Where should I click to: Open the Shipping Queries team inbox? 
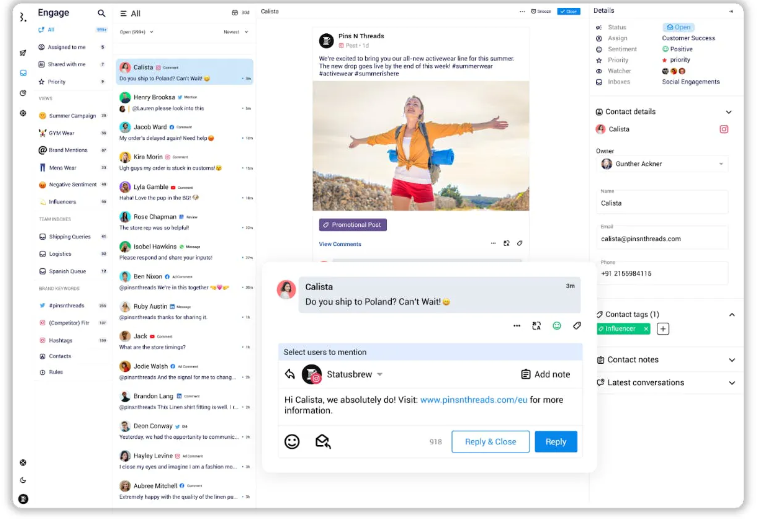[x=73, y=237]
